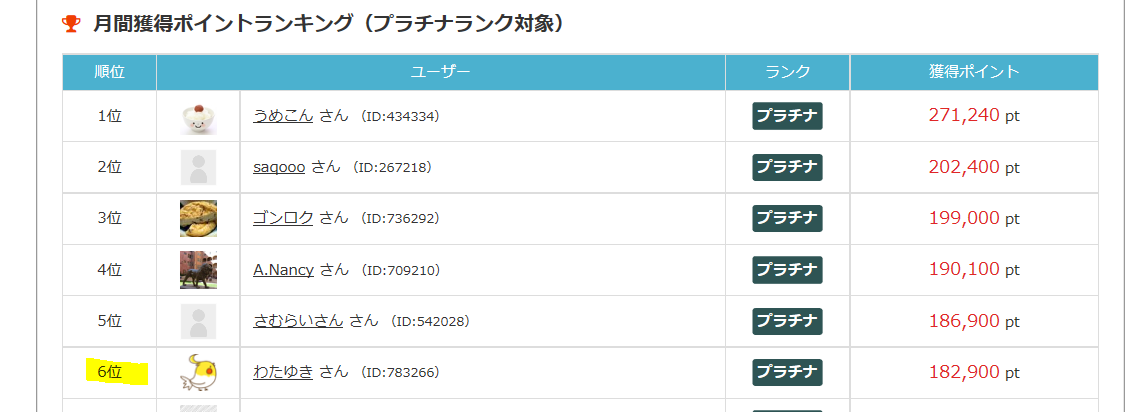Screen dimensions: 1142x412
Task: Click the 獲得ポイント column header
Action: 974,72
